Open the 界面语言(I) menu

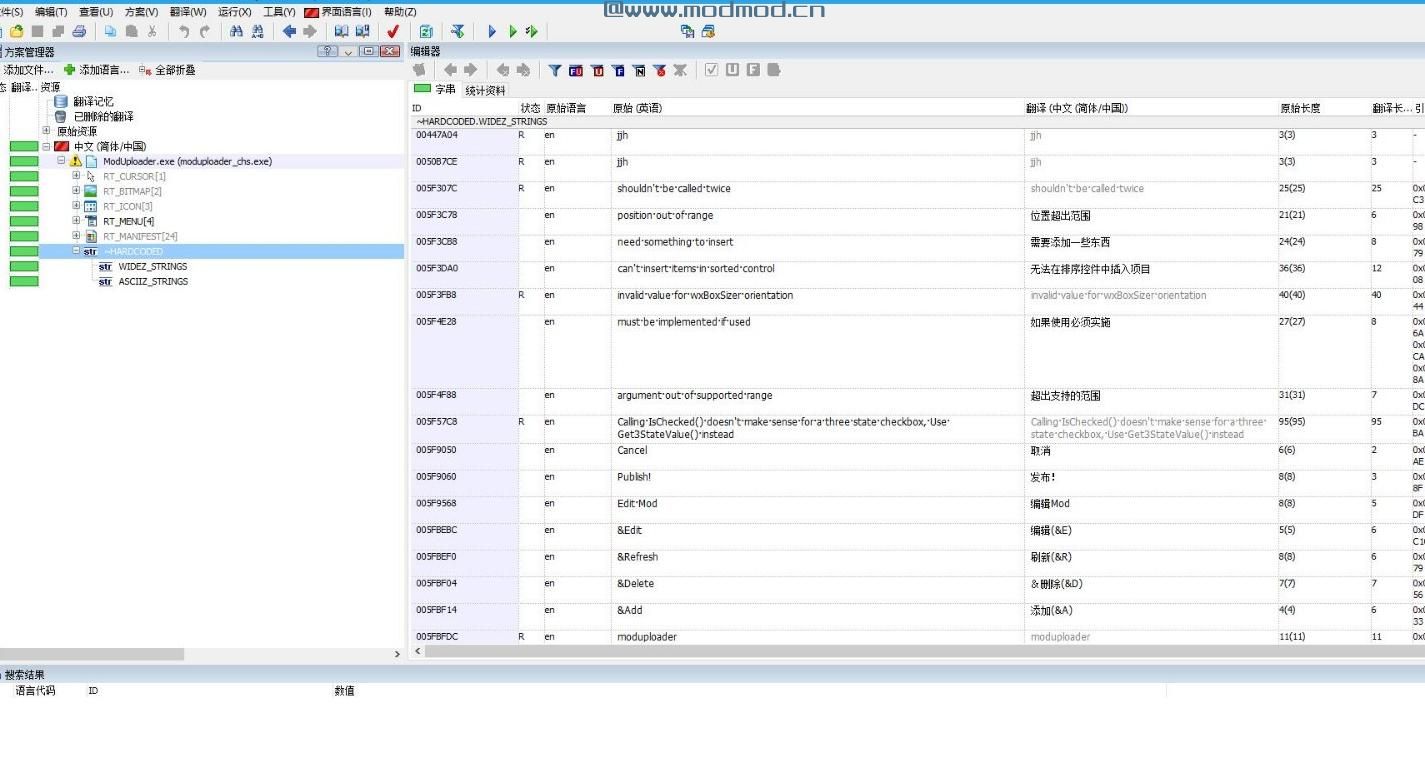tap(337, 12)
